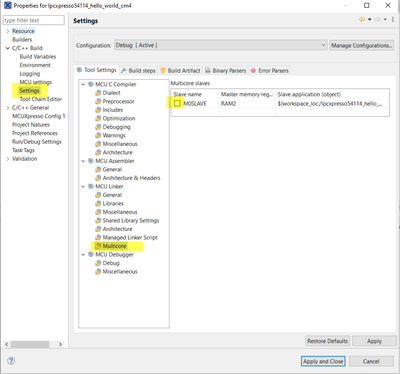Click the sidebar scroll right arrow
Viewport: 400px width, 374px height.
tap(60, 344)
